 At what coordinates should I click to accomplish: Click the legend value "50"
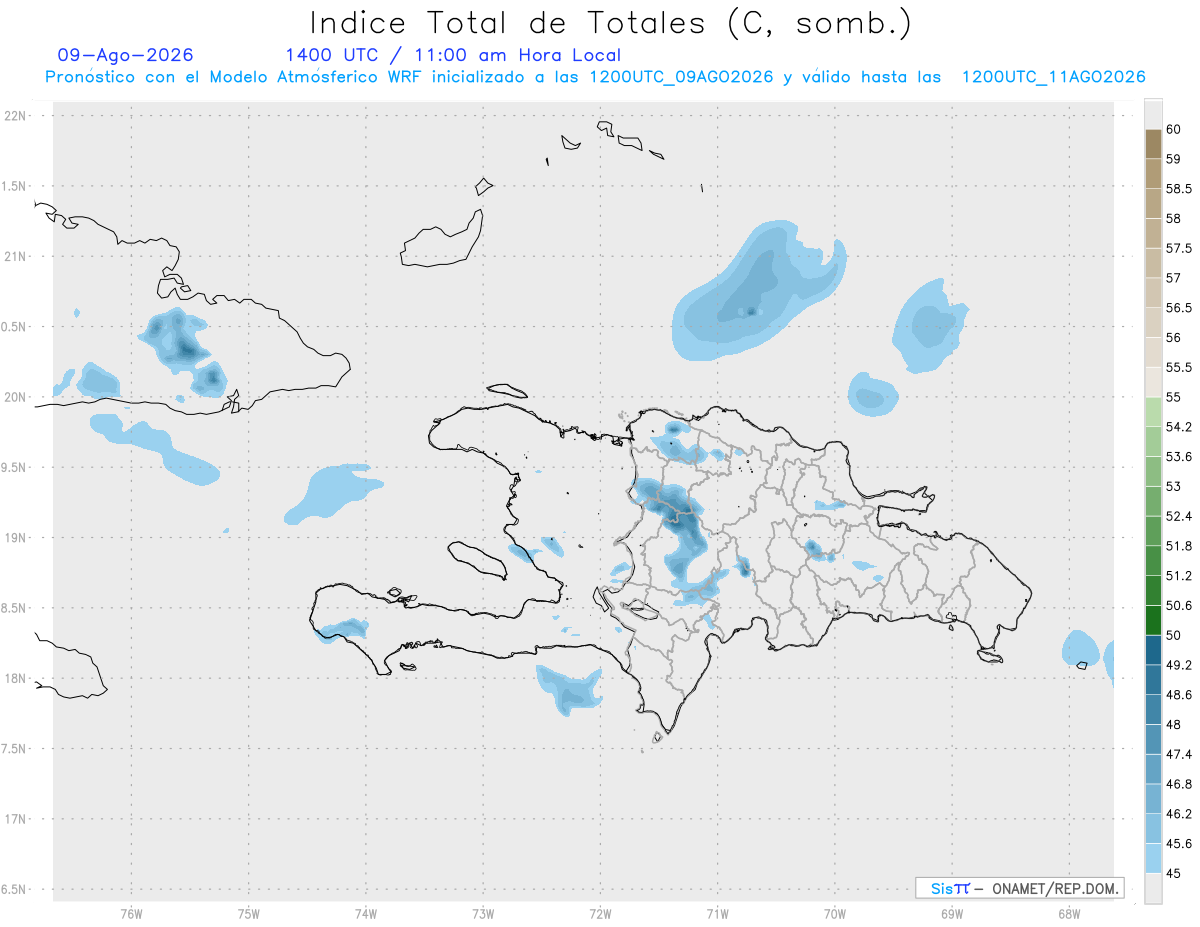click(x=1173, y=635)
